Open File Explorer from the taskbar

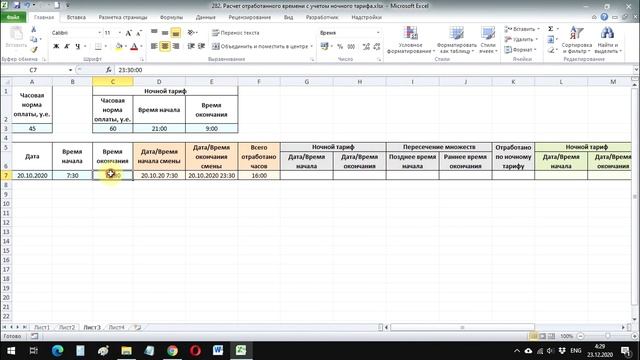pos(126,350)
